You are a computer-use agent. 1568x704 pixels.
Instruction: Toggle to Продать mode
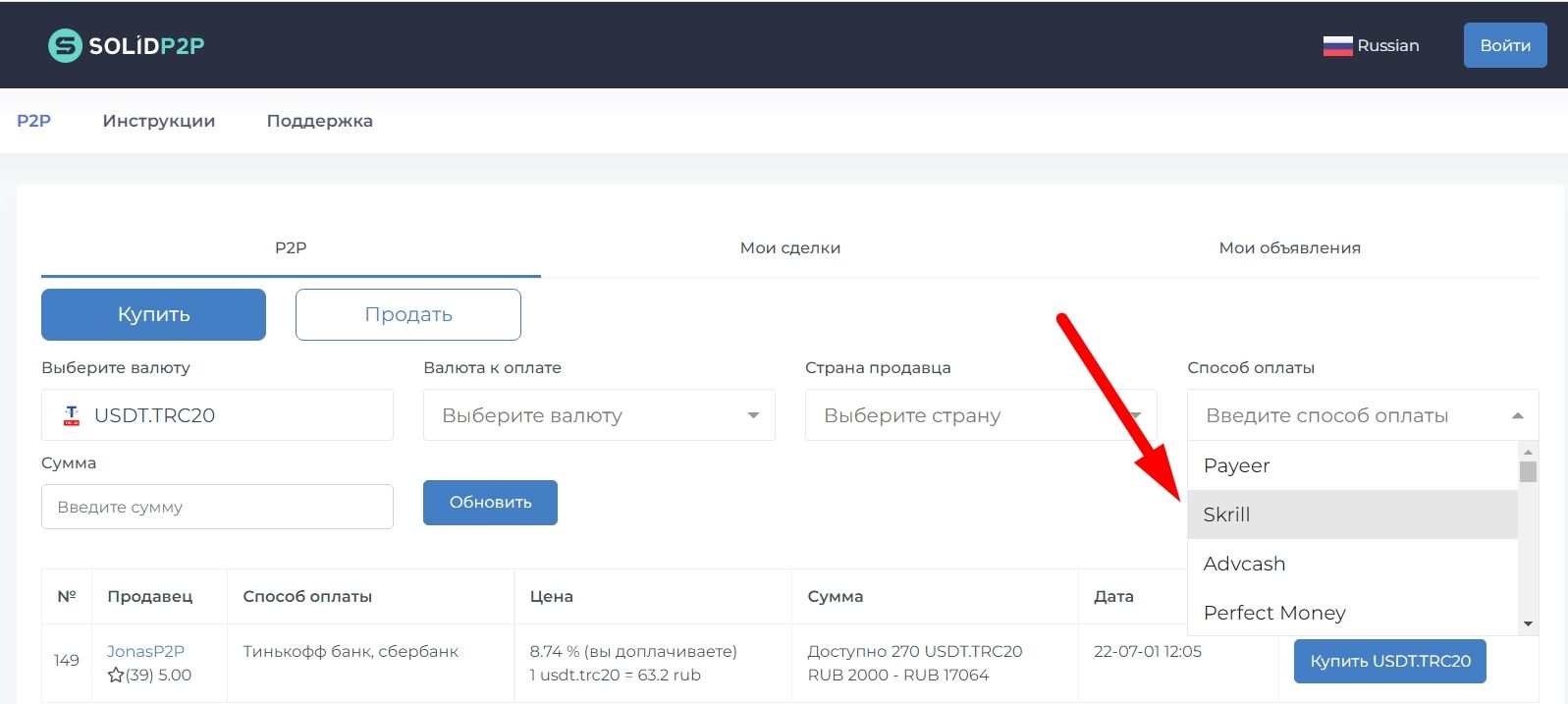point(408,314)
